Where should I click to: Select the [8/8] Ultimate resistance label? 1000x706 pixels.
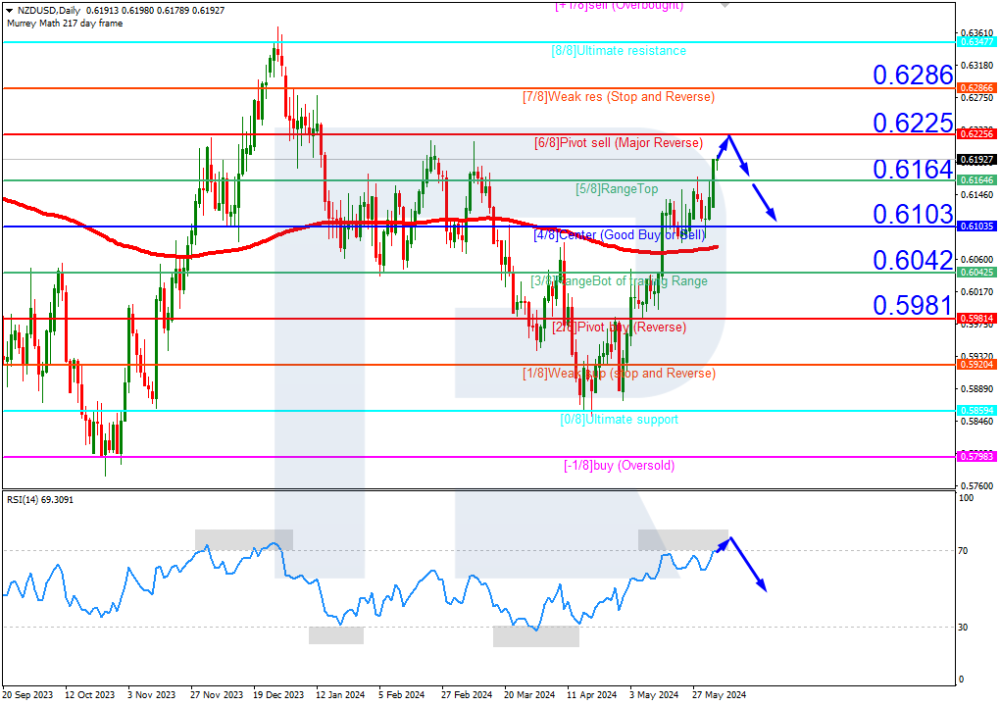click(618, 51)
